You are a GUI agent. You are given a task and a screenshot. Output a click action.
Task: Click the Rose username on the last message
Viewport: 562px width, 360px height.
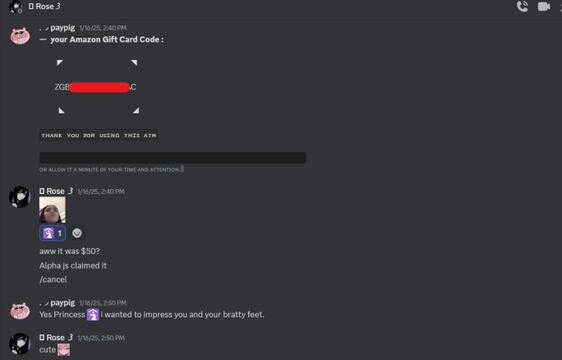point(56,337)
